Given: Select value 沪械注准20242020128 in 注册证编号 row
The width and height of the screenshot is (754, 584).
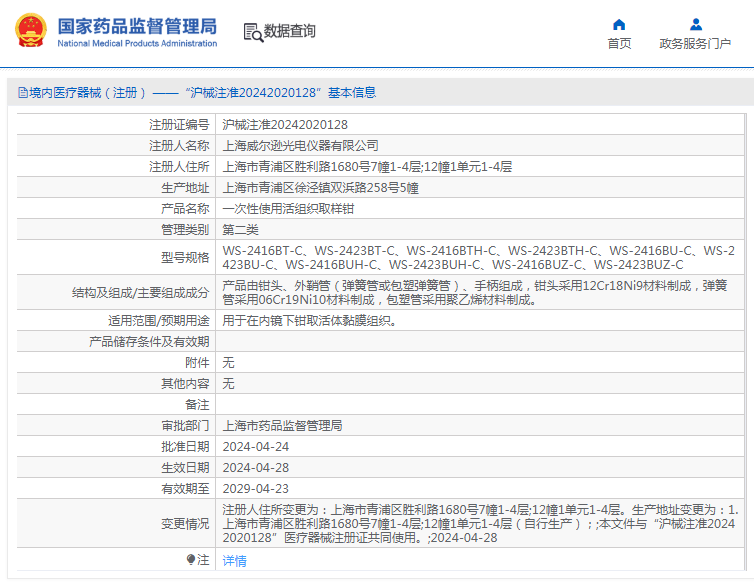Looking at the screenshot, I should pyautogui.click(x=285, y=125).
